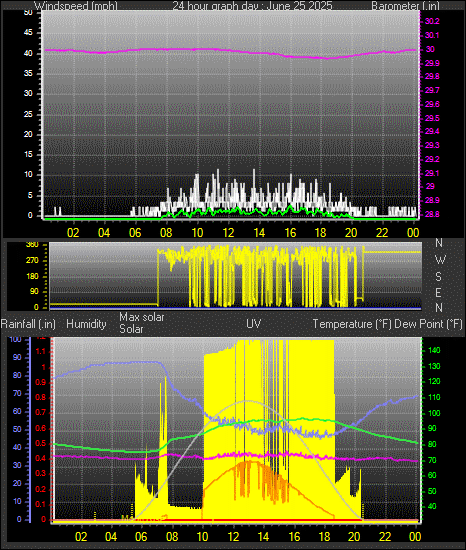The height and width of the screenshot is (550, 466).
Task: Click the 5 mark on windspeed axis
Action: coord(30,195)
